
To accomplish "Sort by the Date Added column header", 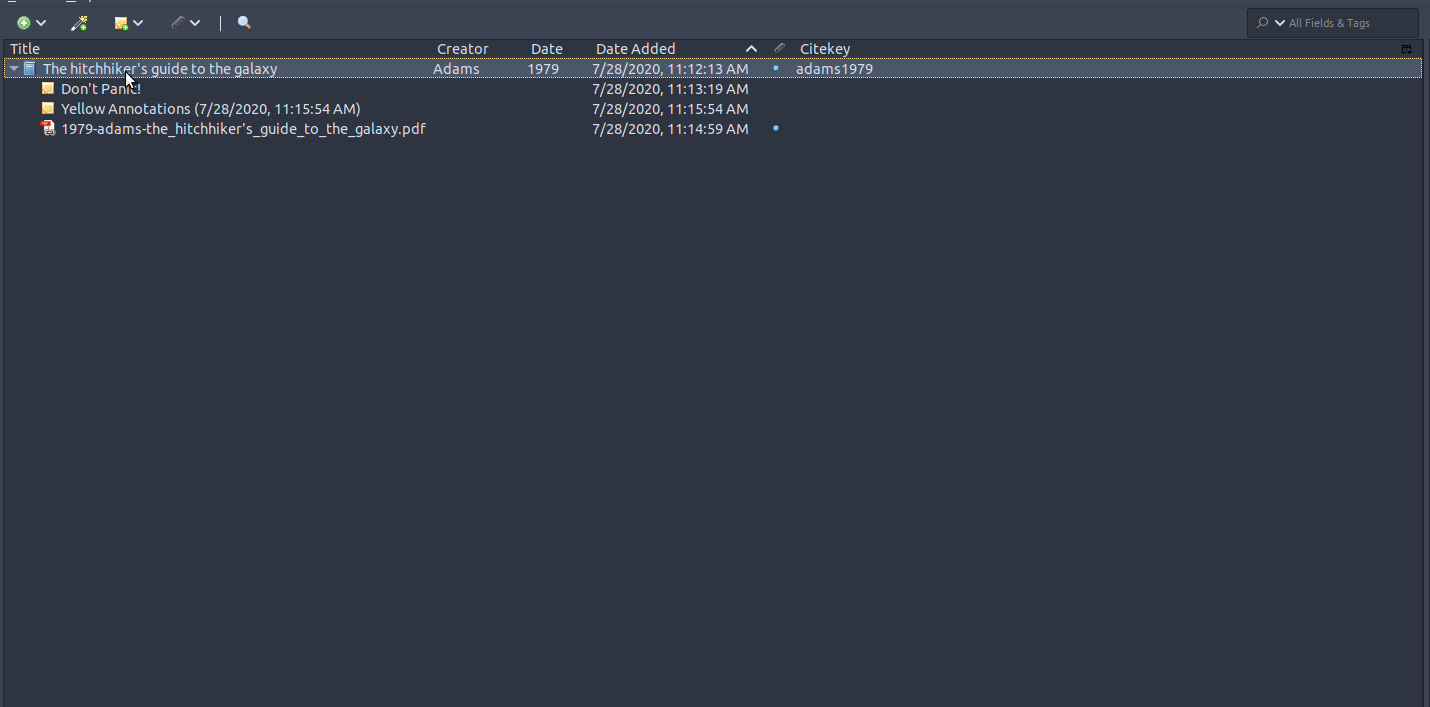I will click(636, 49).
